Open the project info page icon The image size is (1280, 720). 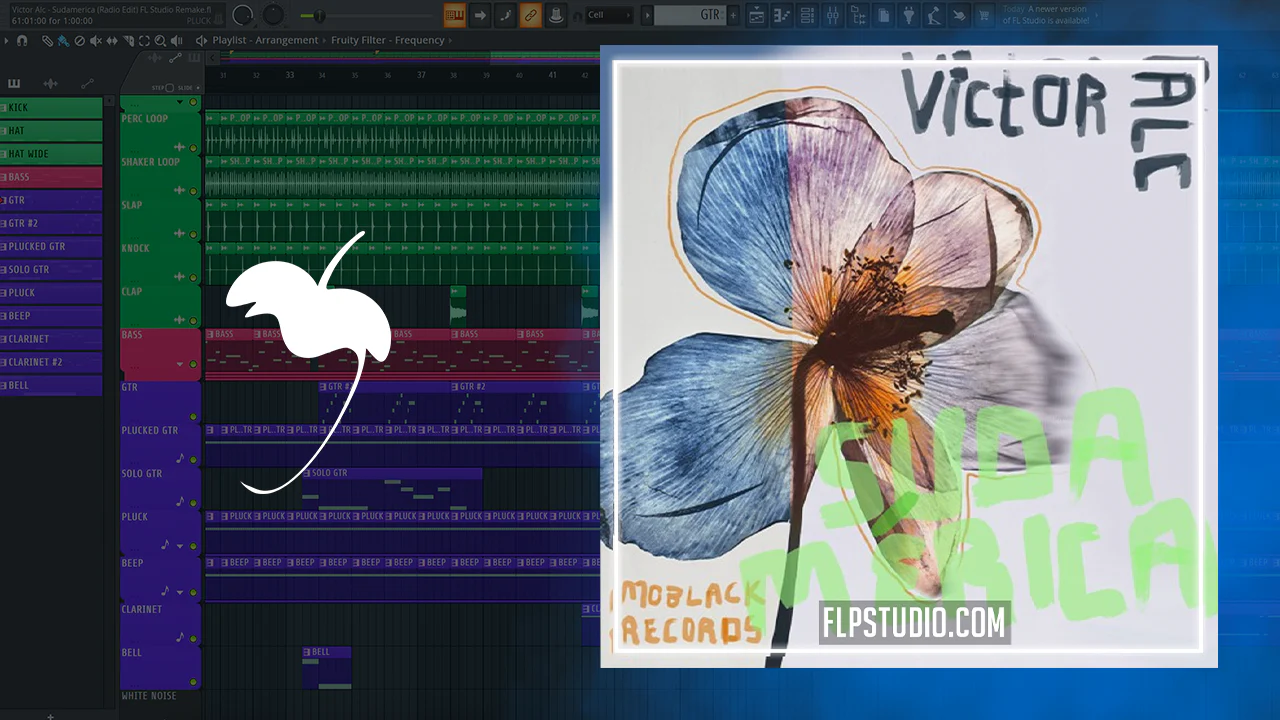(884, 15)
